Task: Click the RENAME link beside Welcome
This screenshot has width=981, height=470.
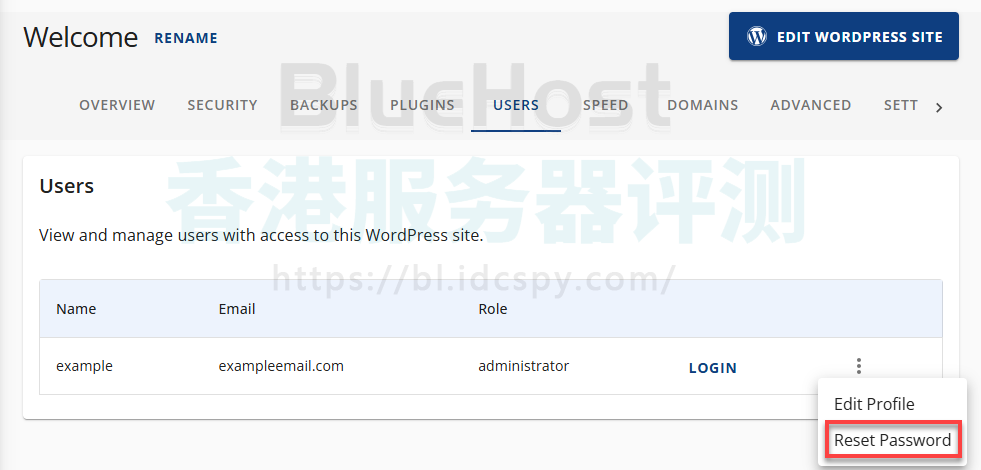Action: click(186, 38)
